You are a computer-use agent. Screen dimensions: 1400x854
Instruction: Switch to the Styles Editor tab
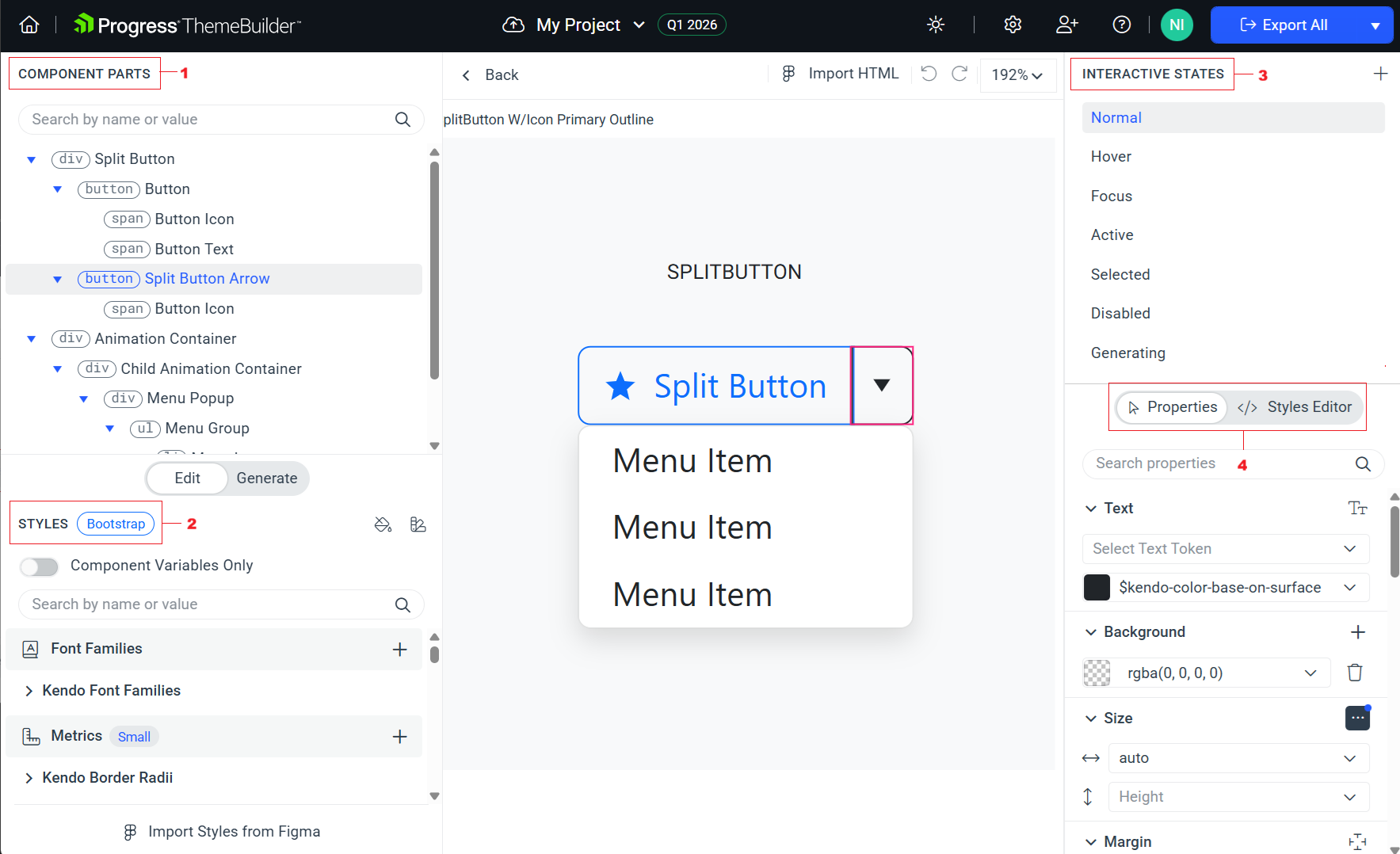click(1296, 406)
